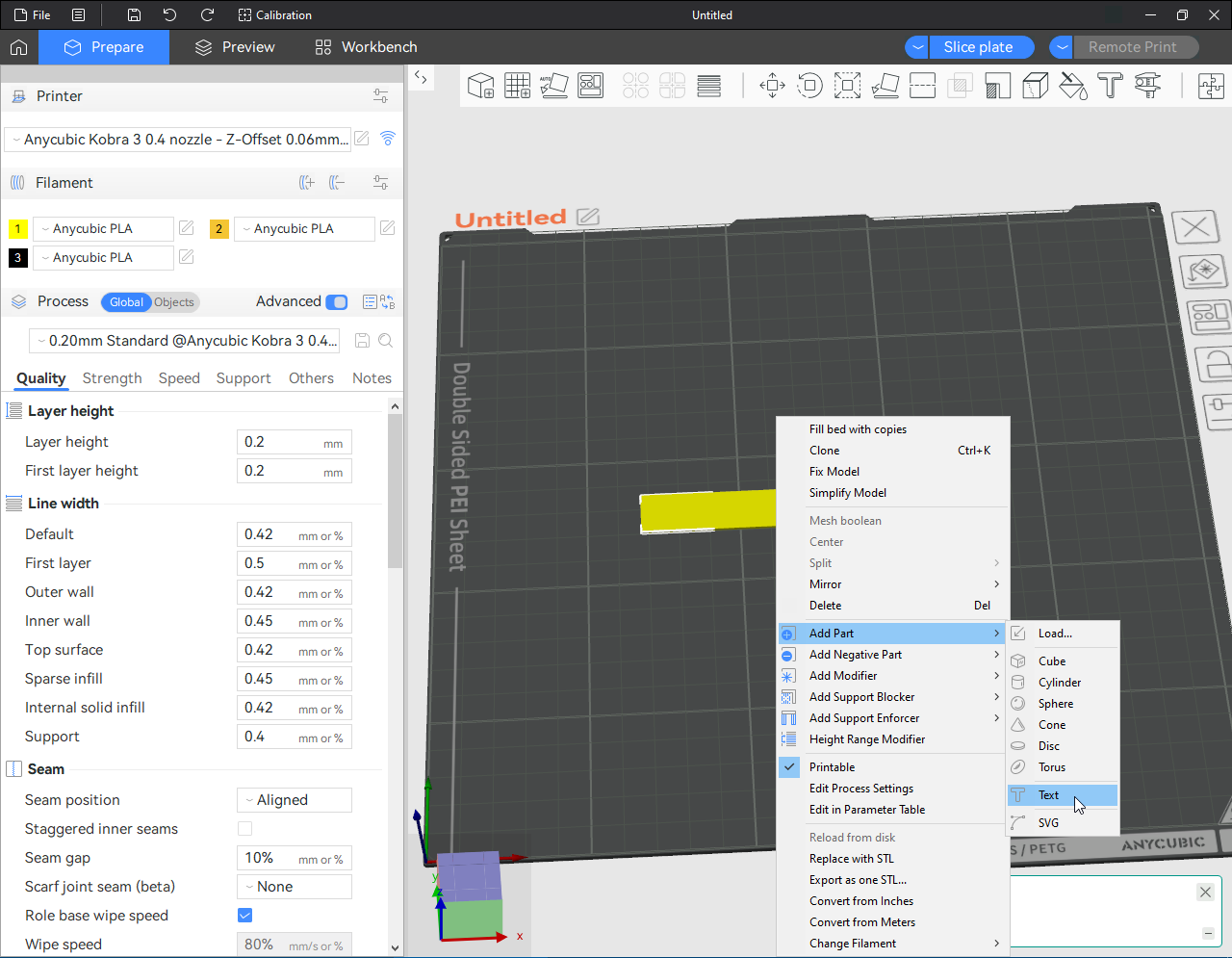The height and width of the screenshot is (958, 1232).
Task: Select the Scale tool in toolbar
Action: click(847, 86)
